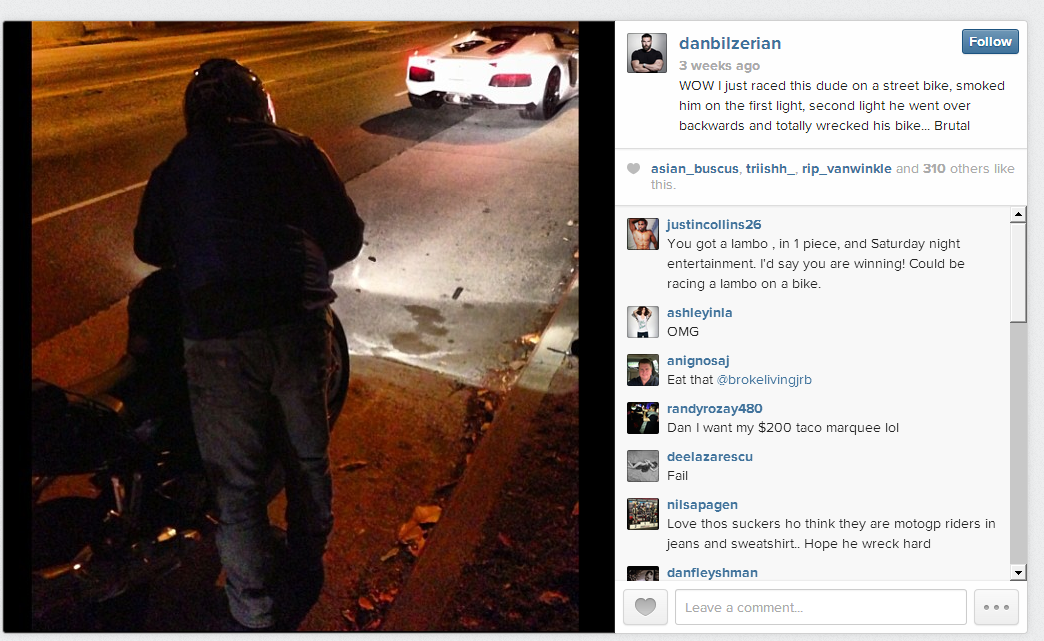1044x641 pixels.
Task: Open rip_vanwinkle profile link
Action: coord(846,169)
